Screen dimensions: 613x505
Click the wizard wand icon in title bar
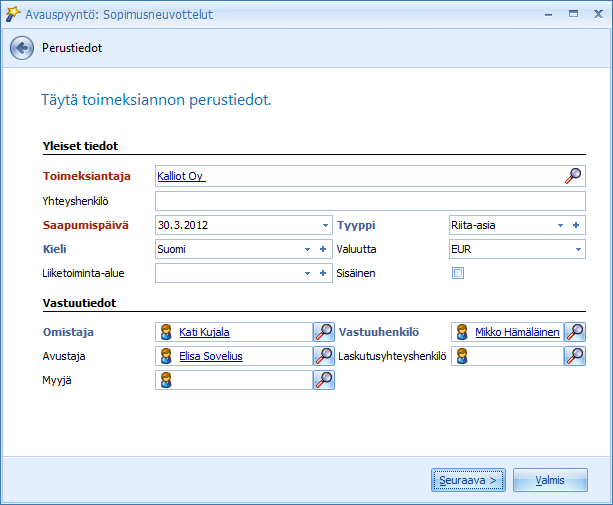click(13, 14)
